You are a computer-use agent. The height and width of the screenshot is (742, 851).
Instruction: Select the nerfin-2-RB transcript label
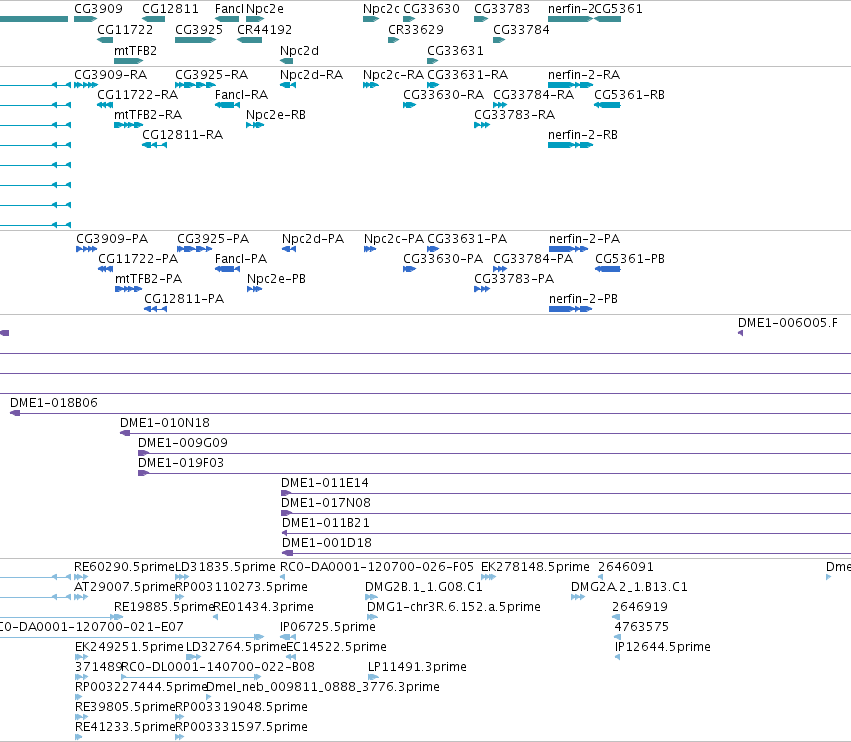(x=583, y=135)
